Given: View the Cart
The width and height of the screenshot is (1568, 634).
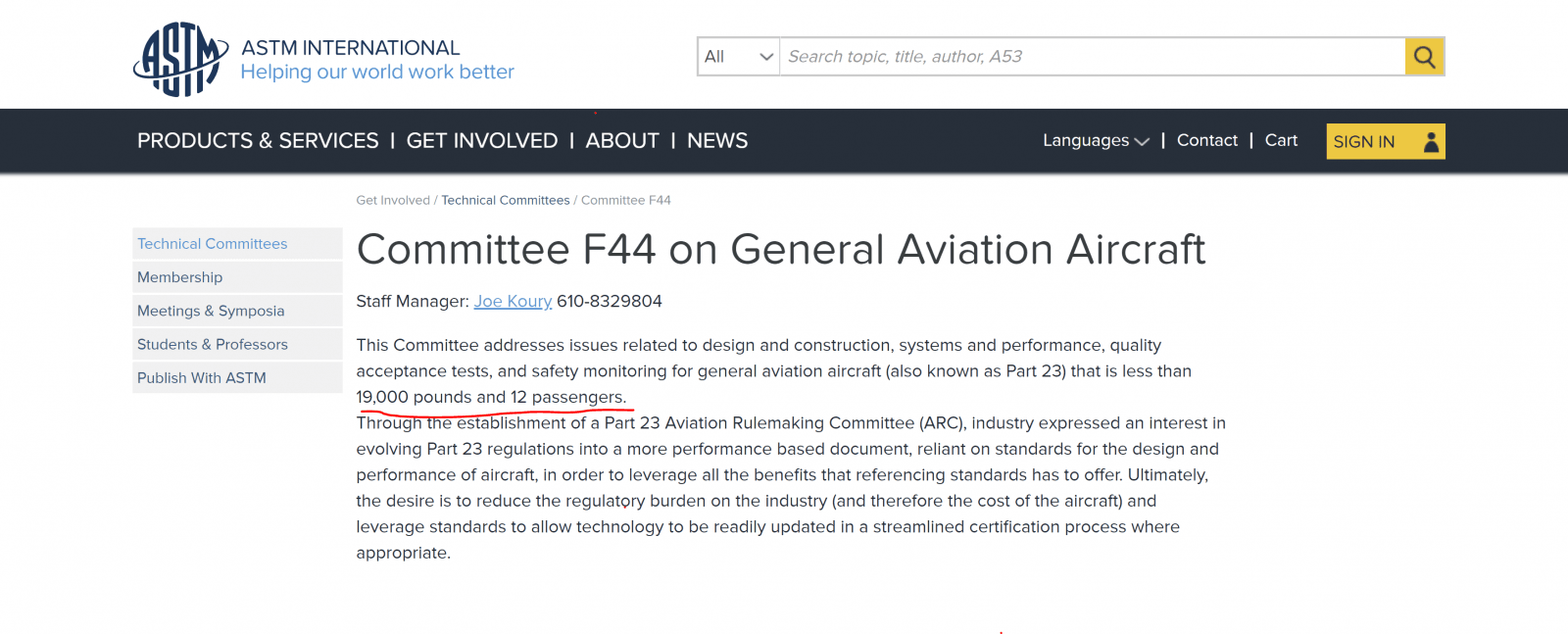Looking at the screenshot, I should (1281, 140).
